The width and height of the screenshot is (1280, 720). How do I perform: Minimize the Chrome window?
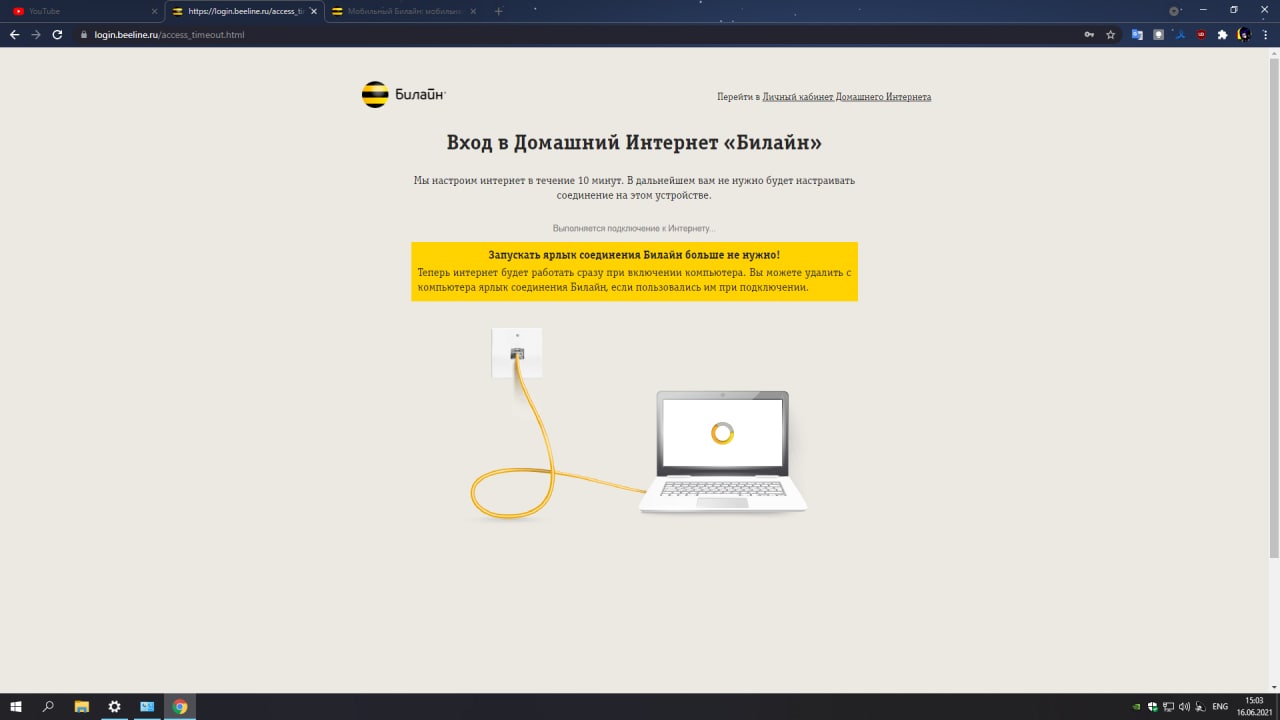click(1205, 10)
